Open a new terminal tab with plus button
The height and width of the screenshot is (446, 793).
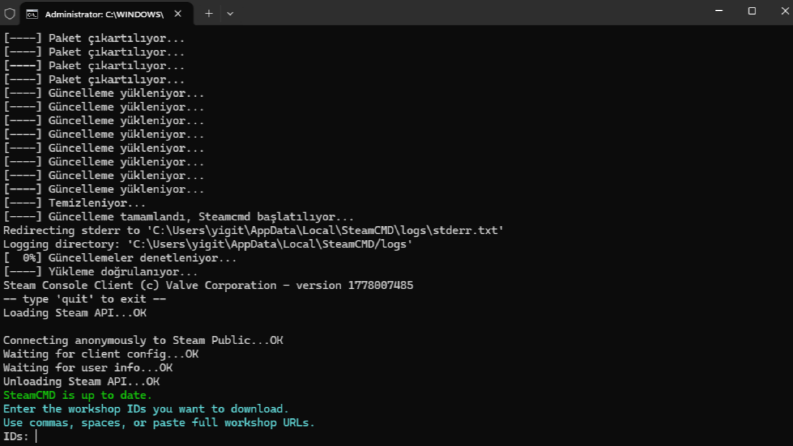(209, 14)
